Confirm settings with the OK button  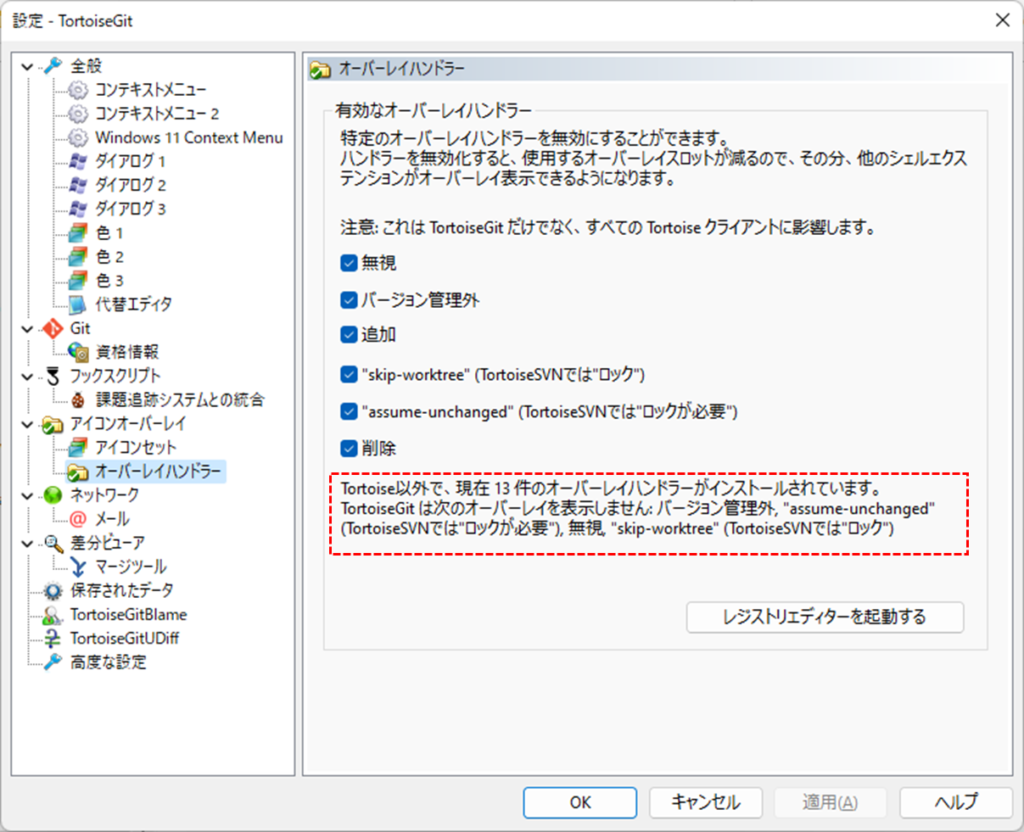coord(580,803)
